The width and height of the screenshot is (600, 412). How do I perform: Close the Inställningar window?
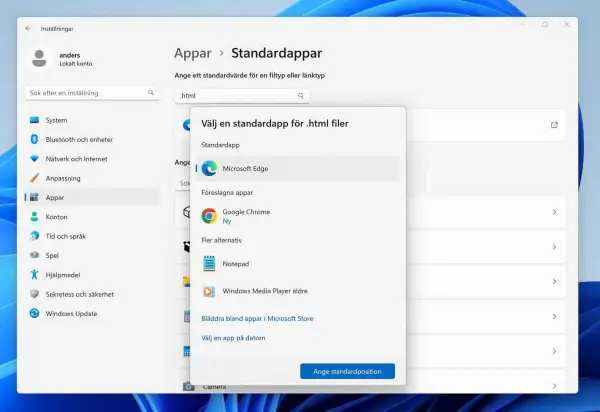(567, 24)
